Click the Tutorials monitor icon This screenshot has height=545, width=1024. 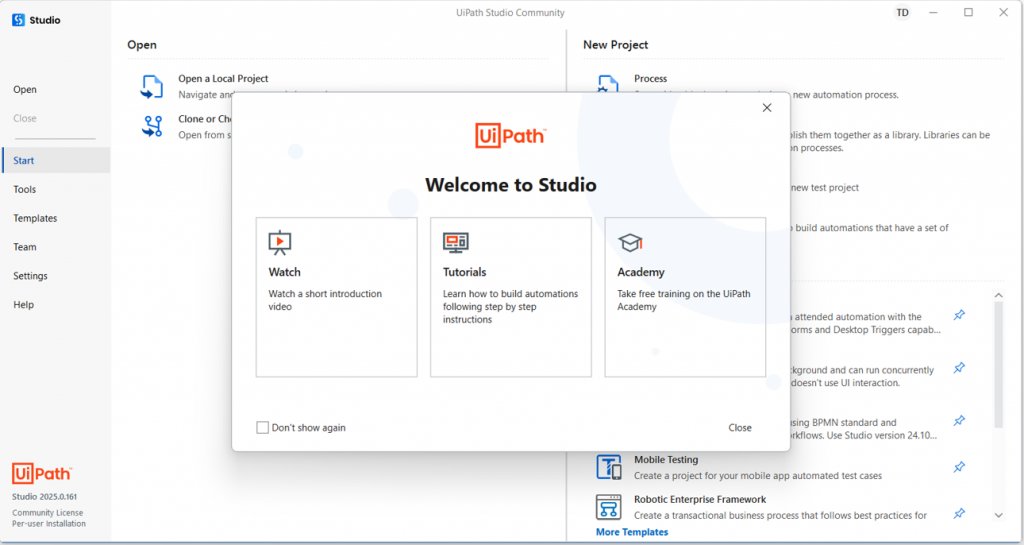click(455, 242)
